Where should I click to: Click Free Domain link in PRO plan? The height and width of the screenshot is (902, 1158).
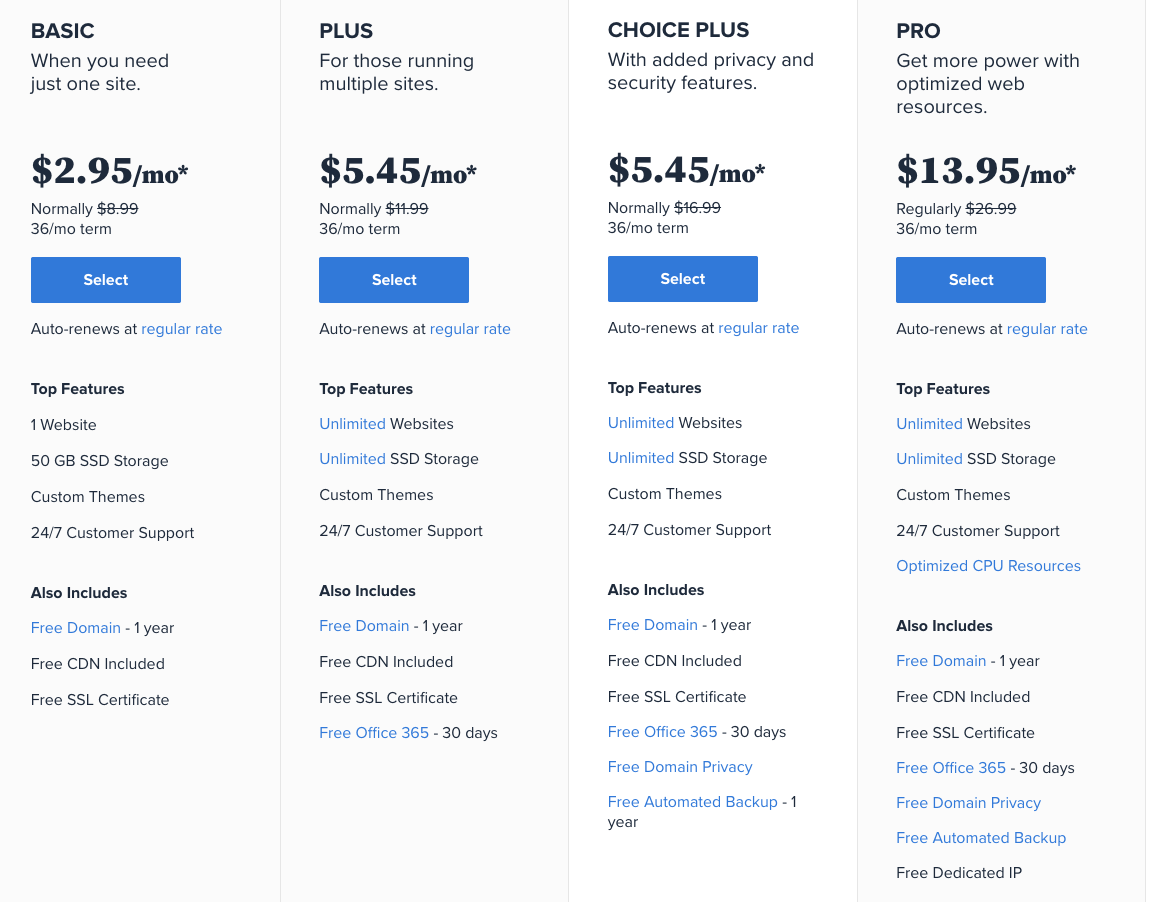click(941, 661)
